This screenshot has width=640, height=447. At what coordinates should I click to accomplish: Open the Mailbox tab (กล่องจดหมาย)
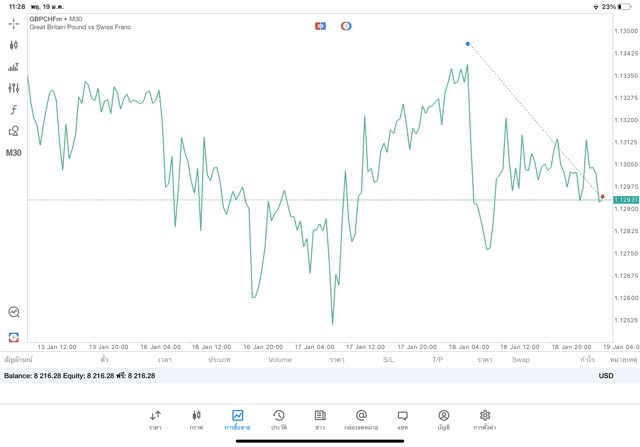361,419
